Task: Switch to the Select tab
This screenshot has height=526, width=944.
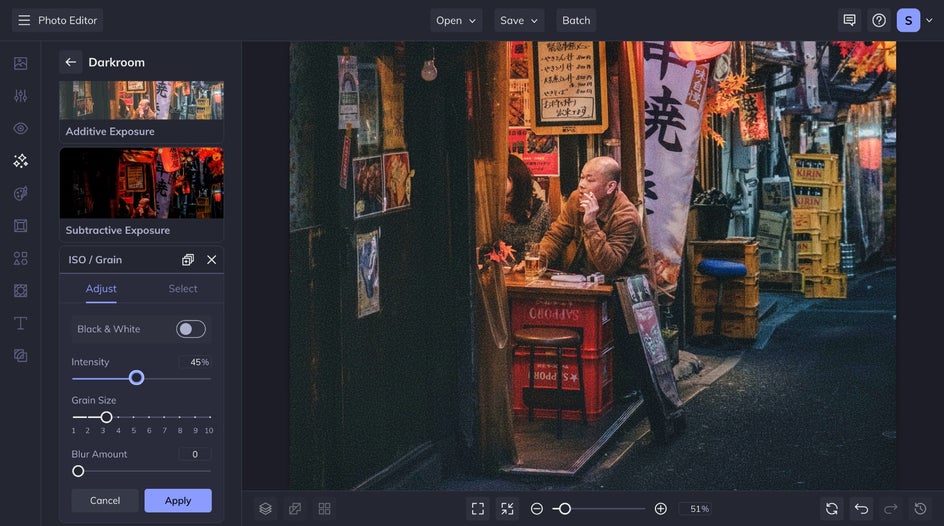Action: click(183, 289)
